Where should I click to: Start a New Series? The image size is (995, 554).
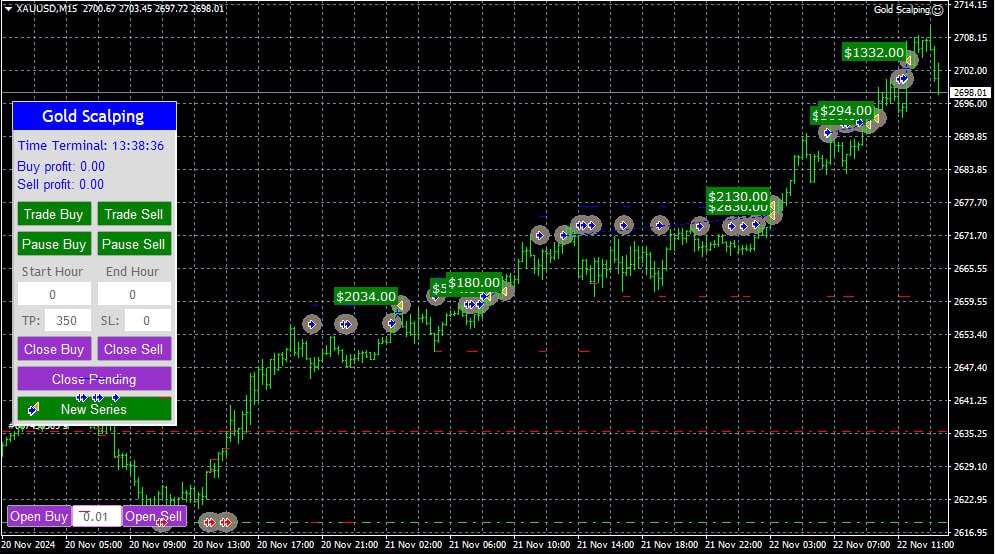pos(94,409)
